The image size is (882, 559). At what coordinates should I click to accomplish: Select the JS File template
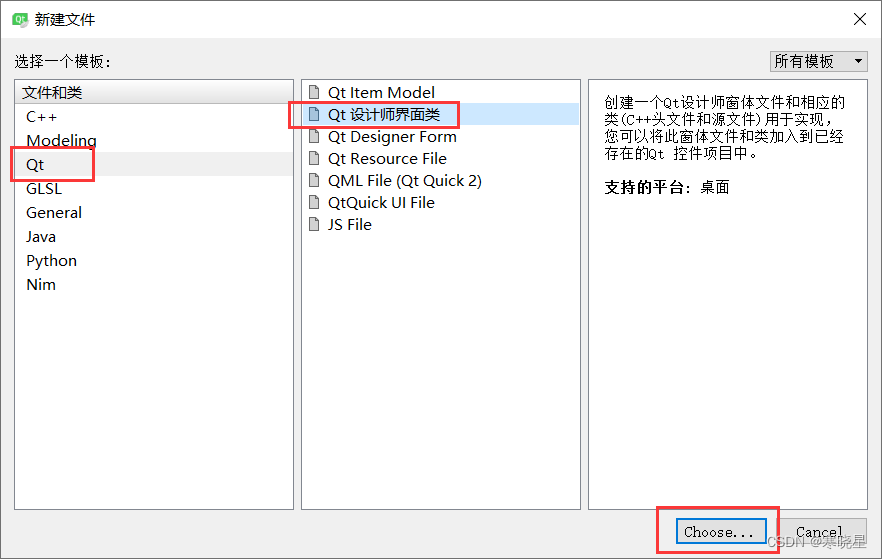(441, 224)
